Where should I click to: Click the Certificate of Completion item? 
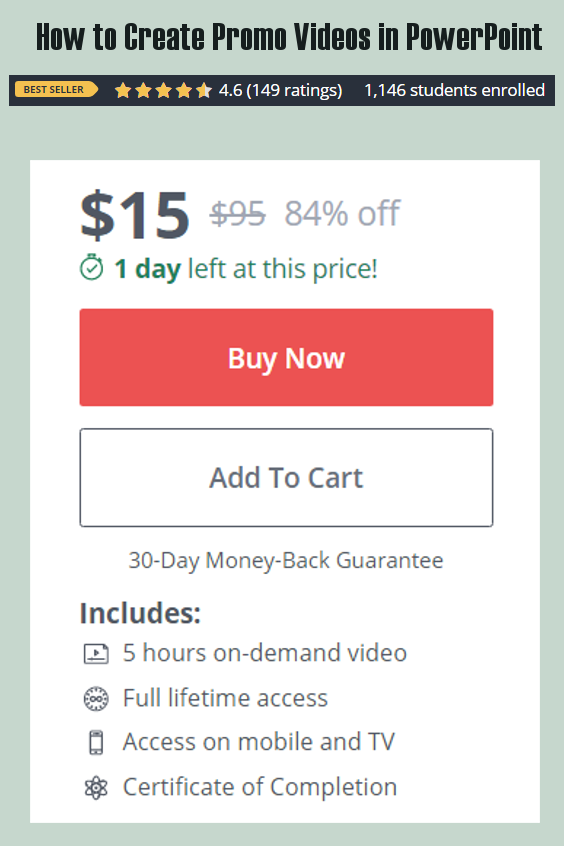coord(260,787)
